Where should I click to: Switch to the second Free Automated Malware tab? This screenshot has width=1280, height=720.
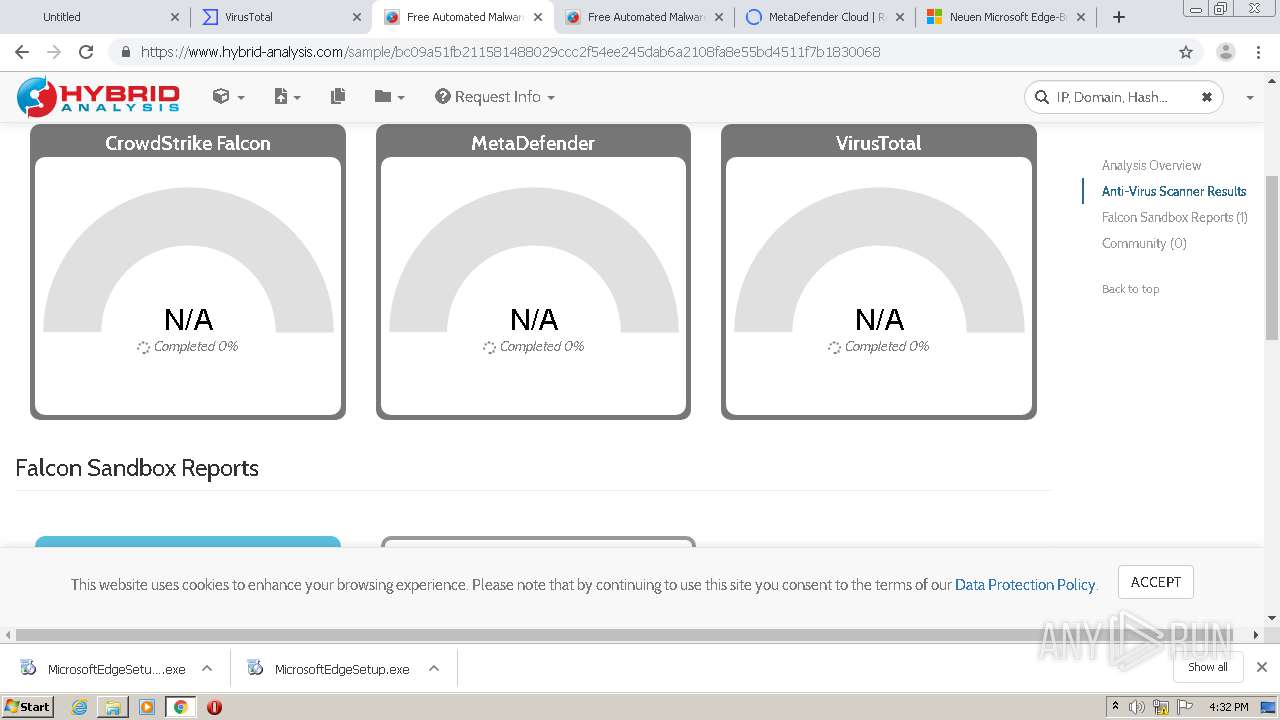[x=644, y=17]
